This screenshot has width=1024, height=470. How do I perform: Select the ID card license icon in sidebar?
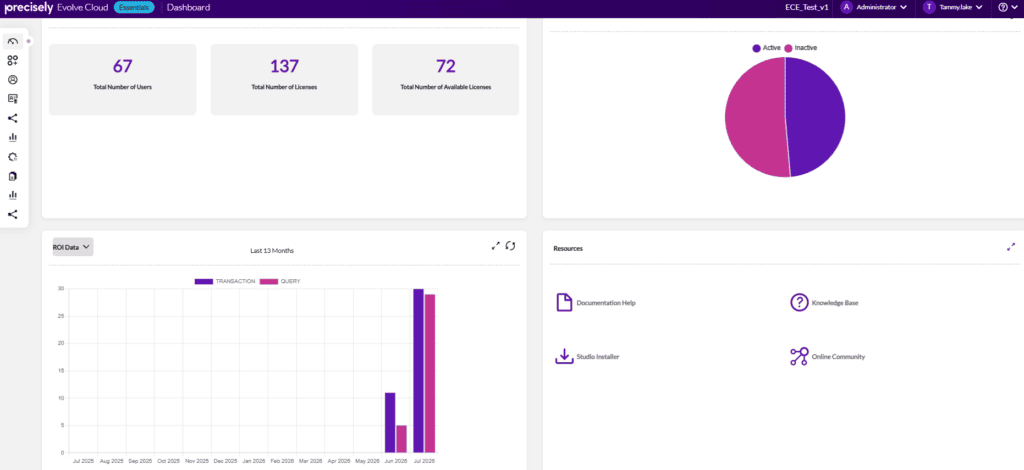12,99
